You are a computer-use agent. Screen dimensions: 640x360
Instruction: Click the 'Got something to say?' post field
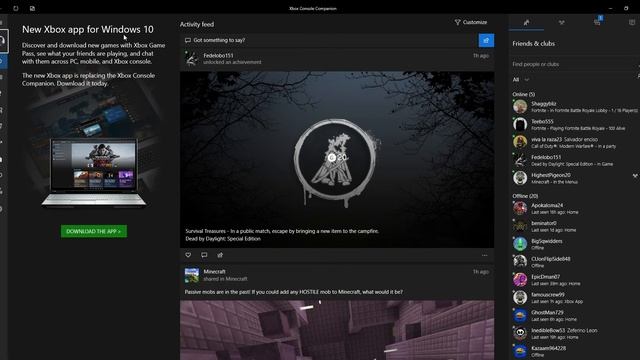pos(329,40)
